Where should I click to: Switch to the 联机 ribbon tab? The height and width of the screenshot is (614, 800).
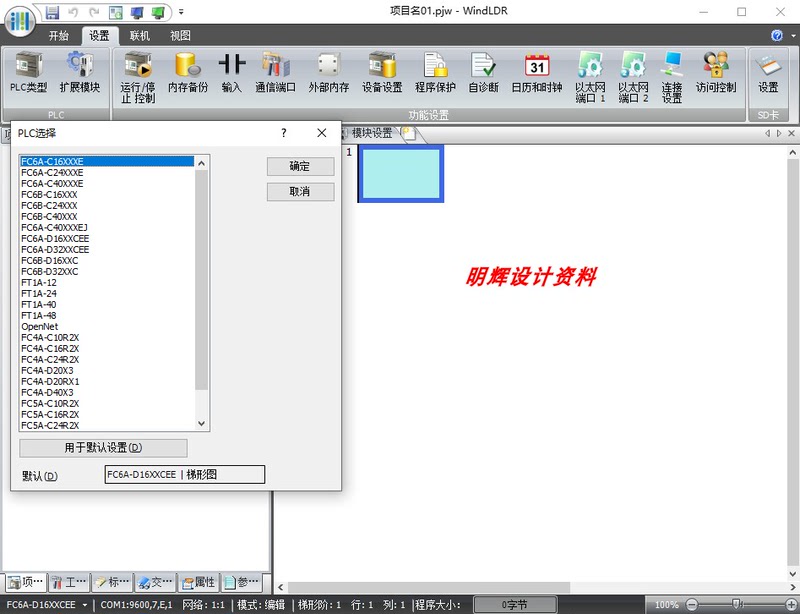pos(139,36)
